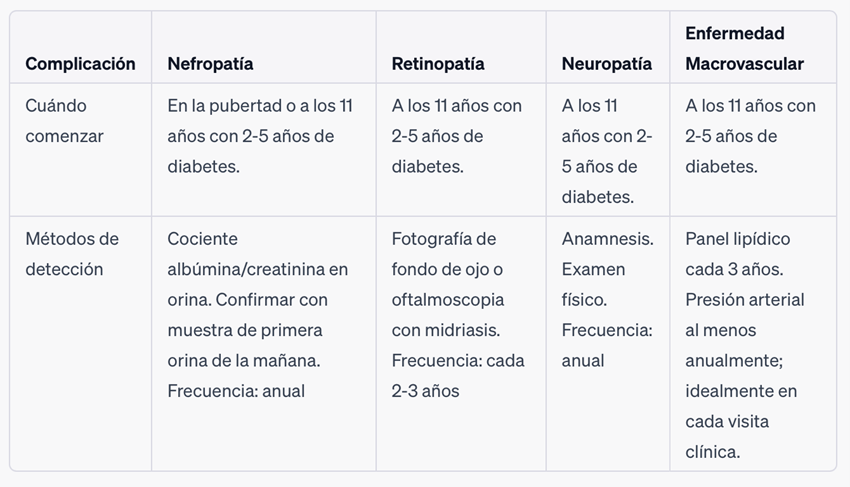Click the "Complicación" column header
The image size is (850, 487).
[x=80, y=64]
